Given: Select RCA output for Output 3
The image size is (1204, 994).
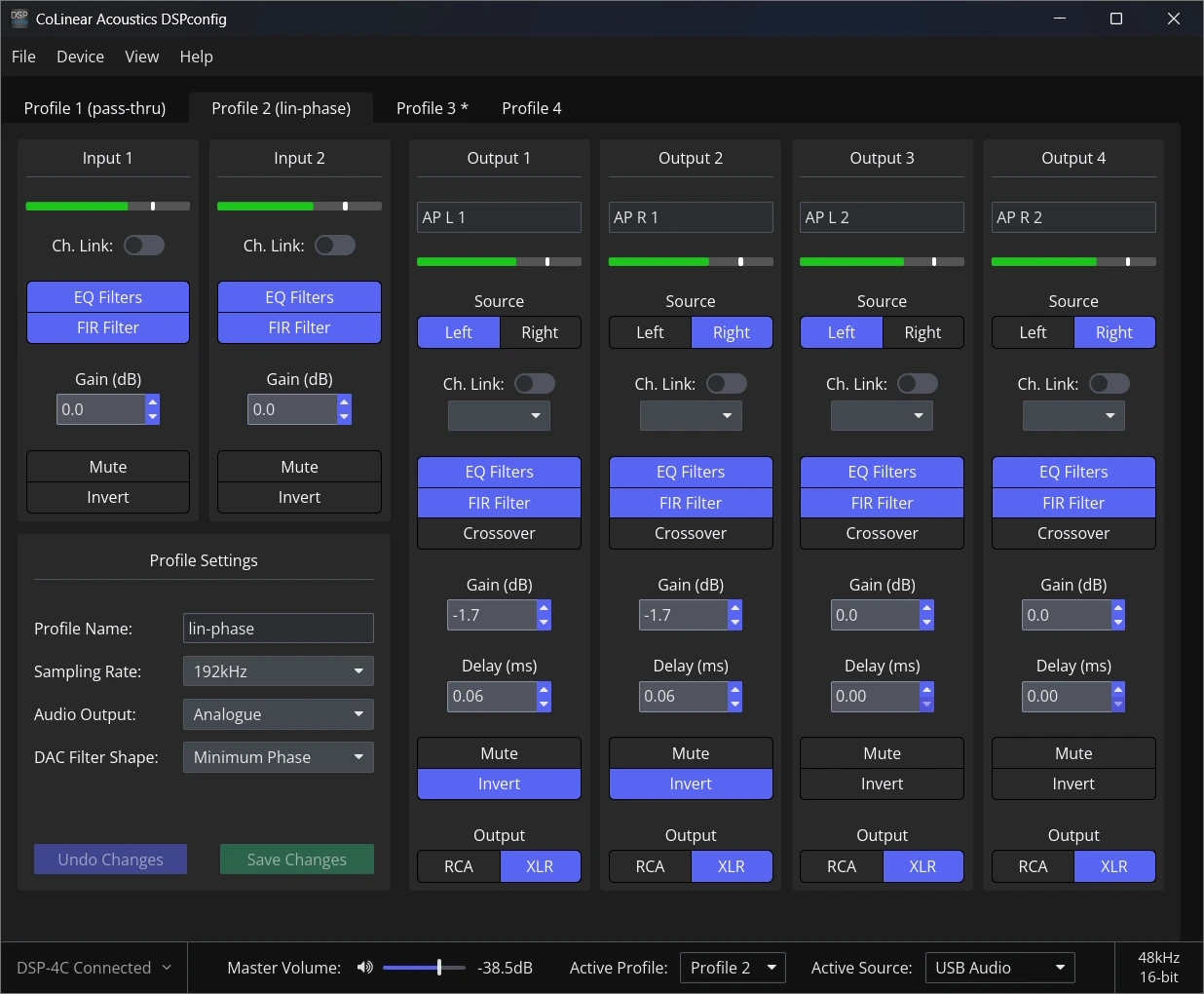Looking at the screenshot, I should coord(842,866).
